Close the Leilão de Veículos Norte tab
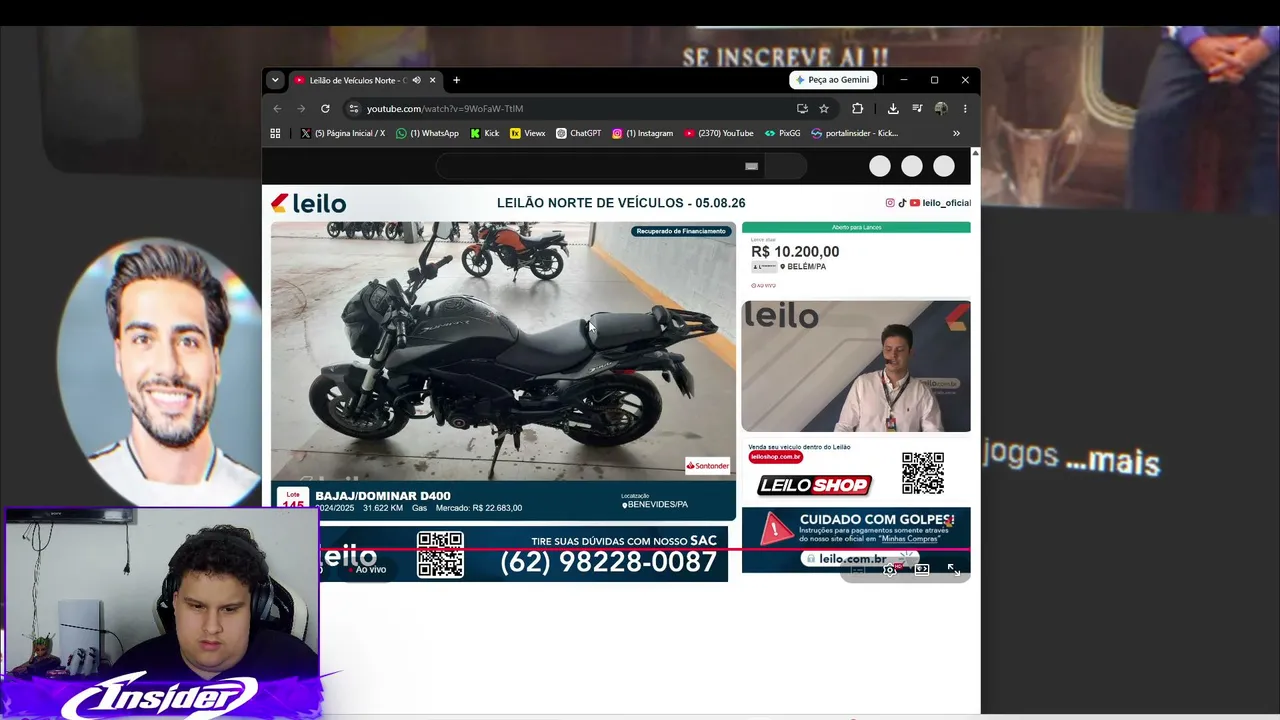Screen dimensions: 1280x720 click(432, 80)
